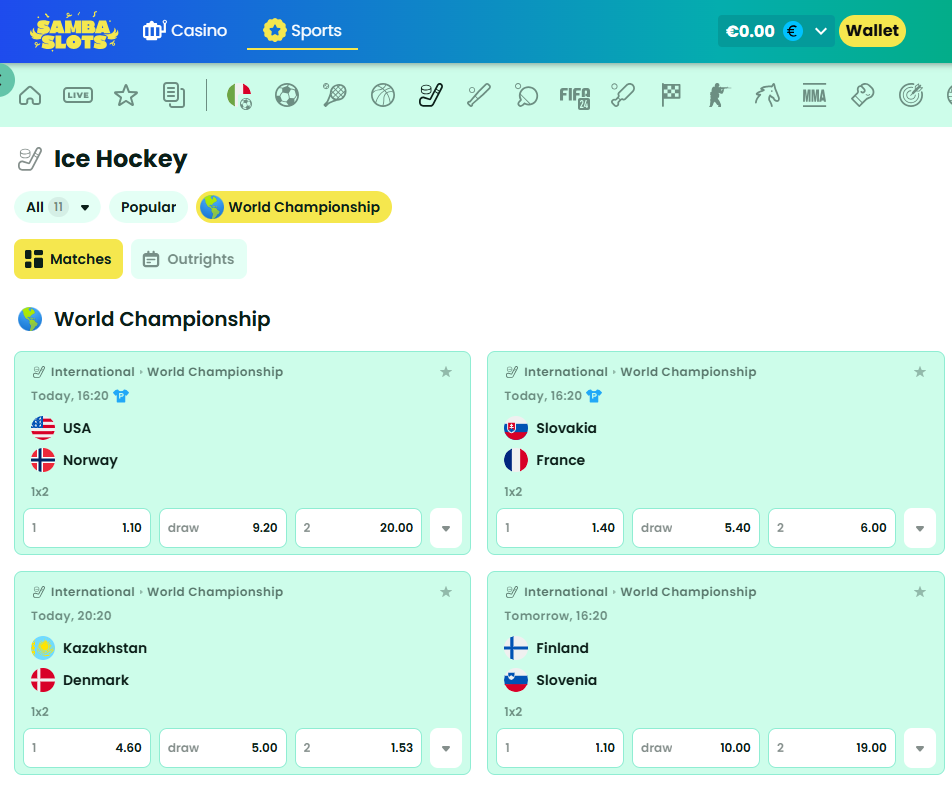Switch to the Sports tab
This screenshot has height=787, width=952.
click(302, 30)
